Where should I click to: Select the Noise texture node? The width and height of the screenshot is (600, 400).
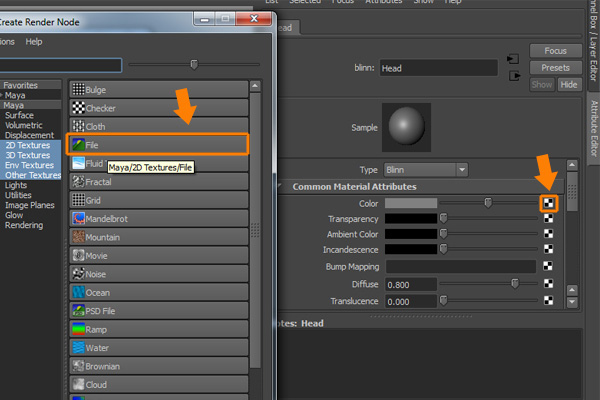[159, 274]
